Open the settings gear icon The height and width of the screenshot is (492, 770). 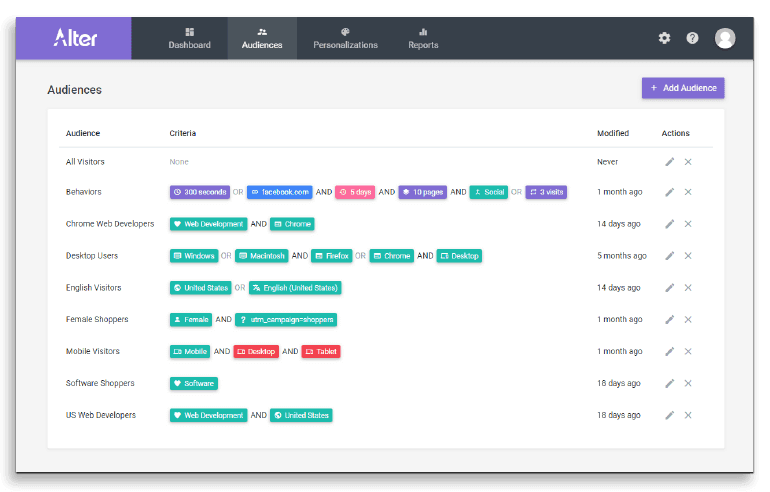coord(664,38)
